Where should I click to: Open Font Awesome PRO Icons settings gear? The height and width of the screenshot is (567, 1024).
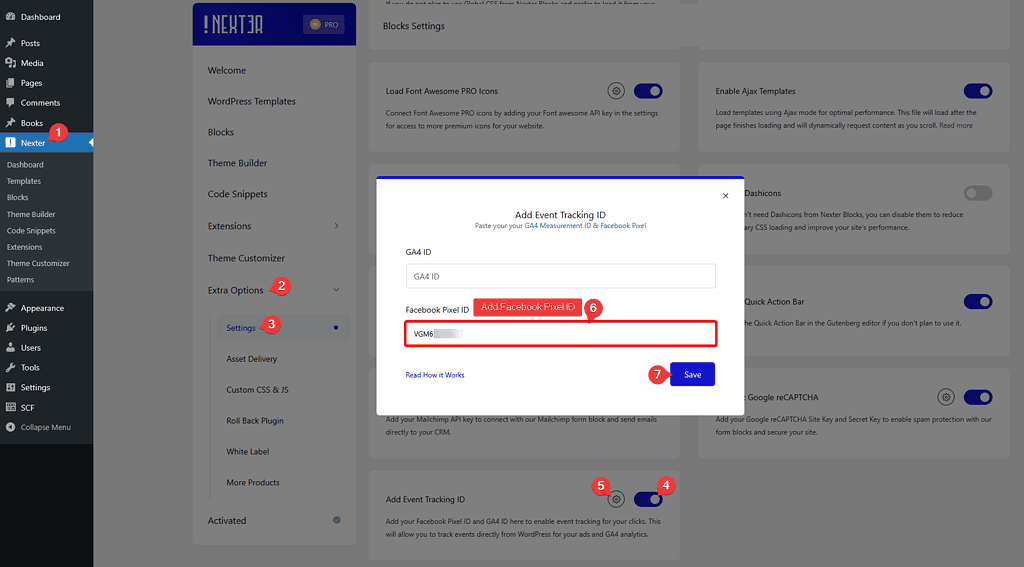click(617, 91)
